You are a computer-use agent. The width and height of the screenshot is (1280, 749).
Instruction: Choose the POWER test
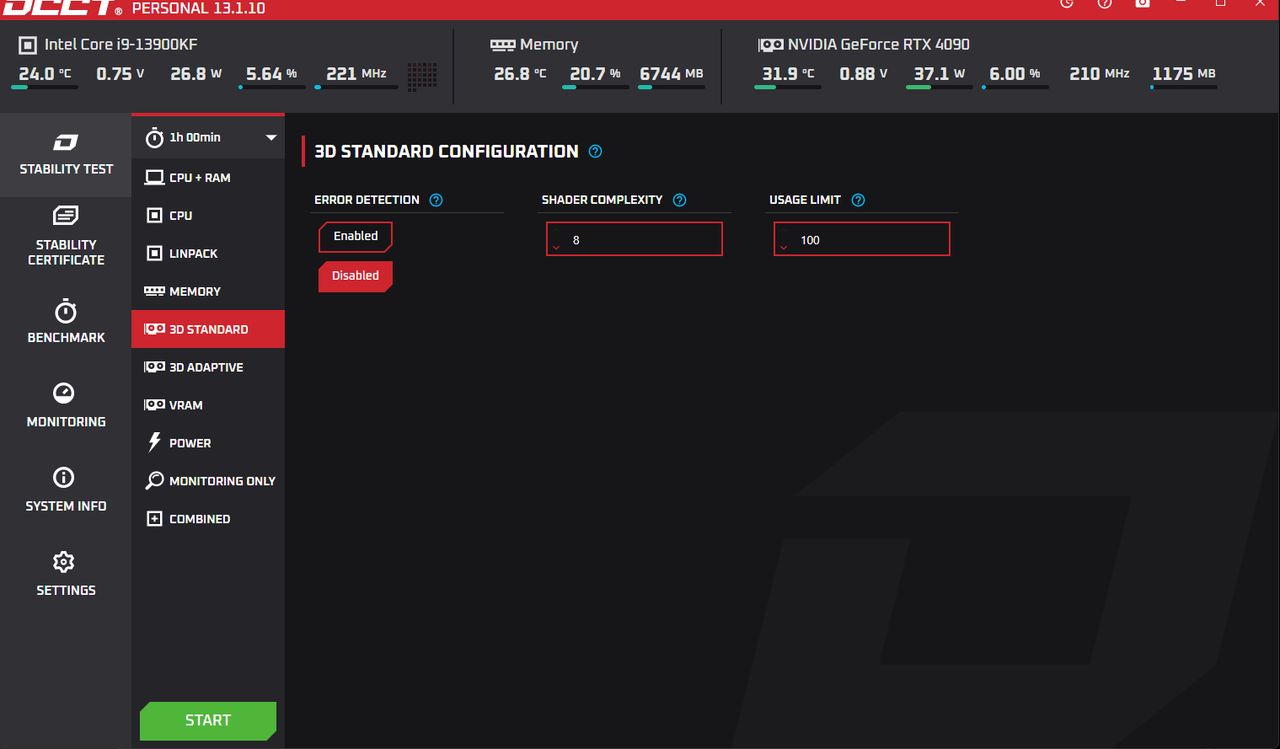click(208, 443)
